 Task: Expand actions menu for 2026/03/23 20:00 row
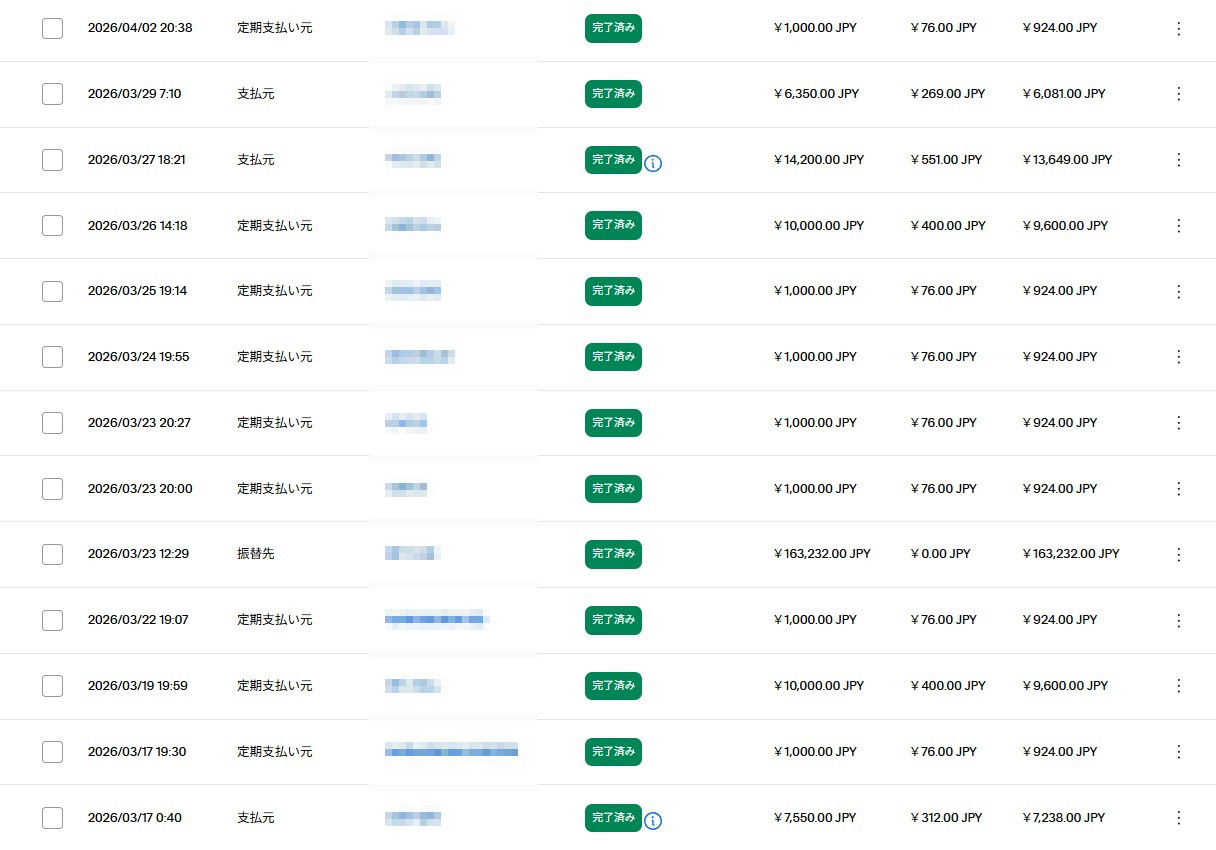(1178, 489)
